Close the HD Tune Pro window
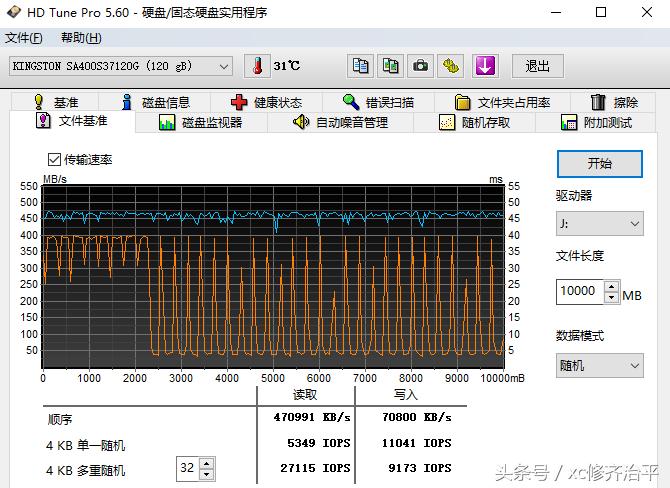This screenshot has height=488, width=670. click(x=647, y=12)
